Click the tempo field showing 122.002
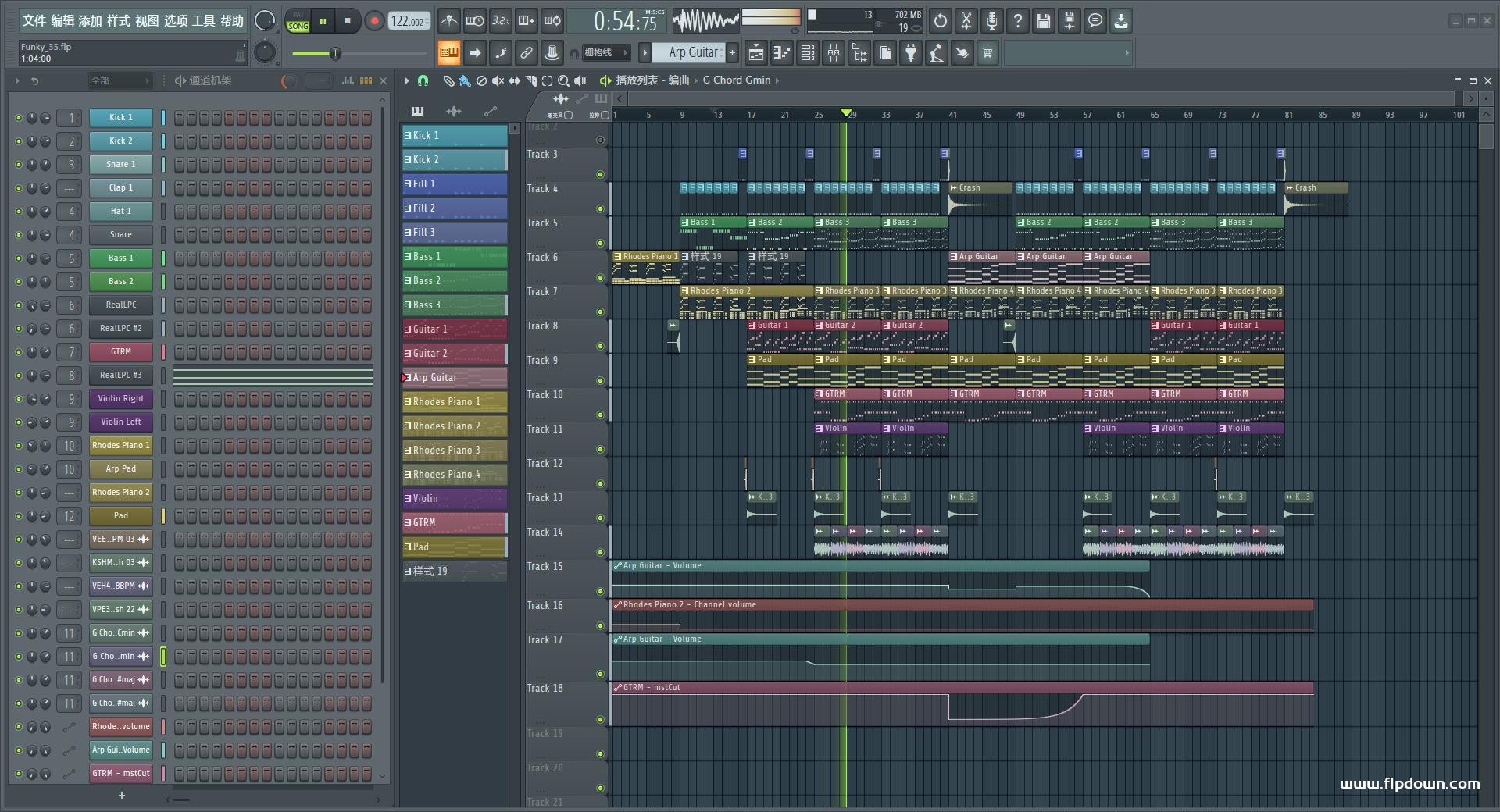This screenshot has height=812, width=1500. [x=409, y=21]
